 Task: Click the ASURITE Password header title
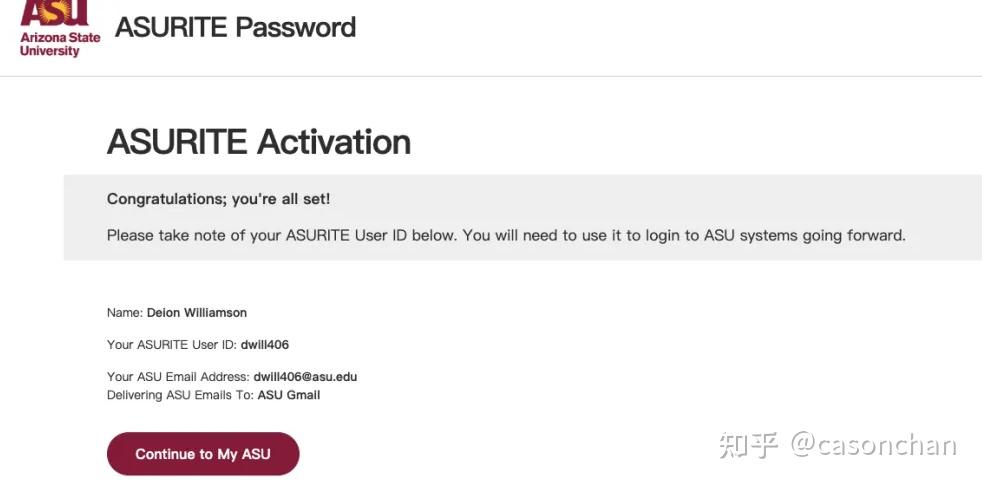235,27
